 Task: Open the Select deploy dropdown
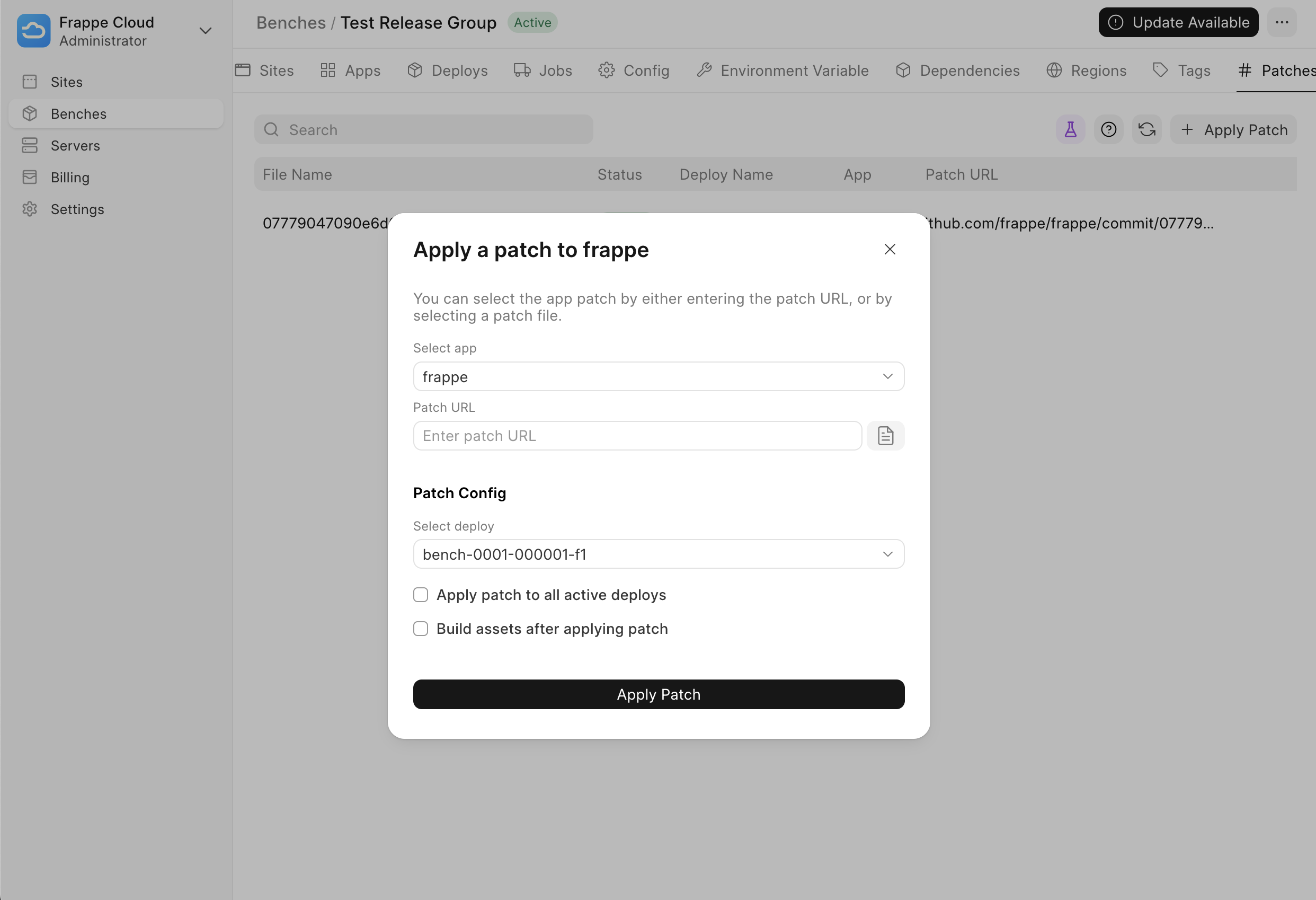658,554
